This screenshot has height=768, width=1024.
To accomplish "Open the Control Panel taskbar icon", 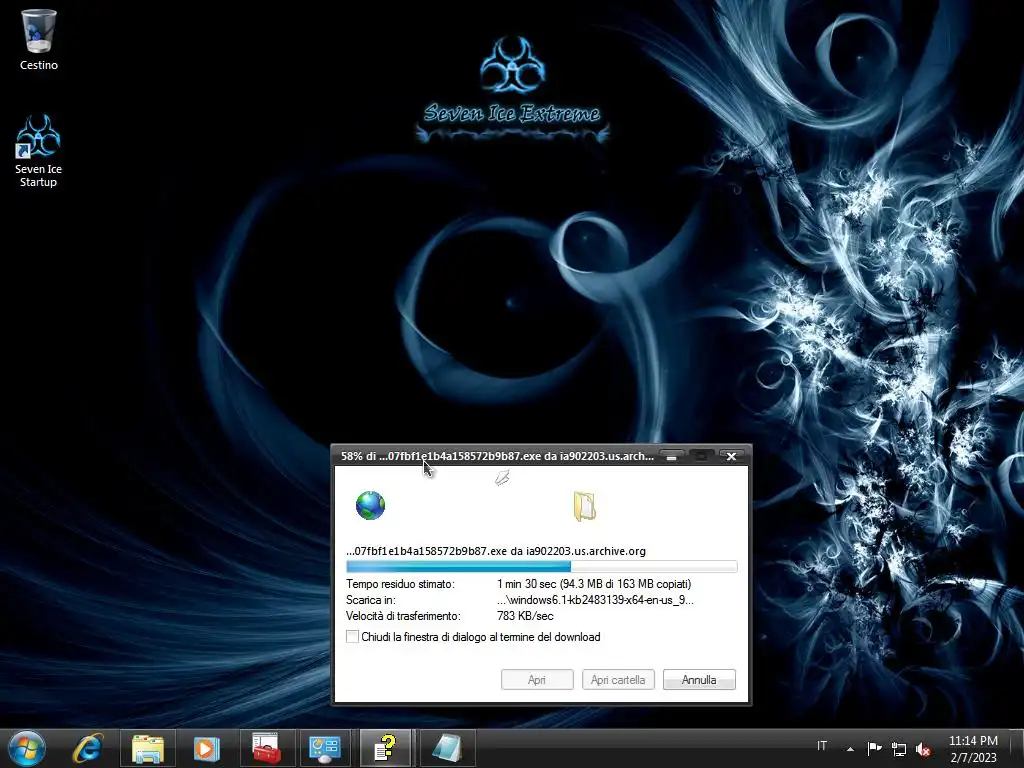I will [325, 748].
